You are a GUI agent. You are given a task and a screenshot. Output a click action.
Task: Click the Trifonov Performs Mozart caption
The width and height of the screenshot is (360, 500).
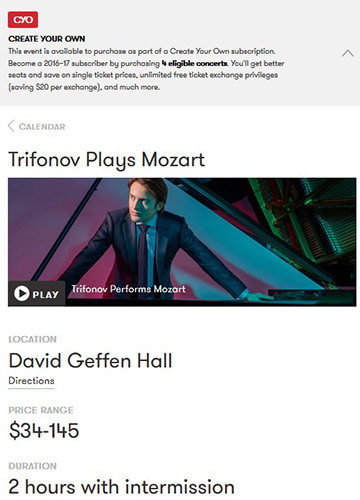(x=128, y=289)
